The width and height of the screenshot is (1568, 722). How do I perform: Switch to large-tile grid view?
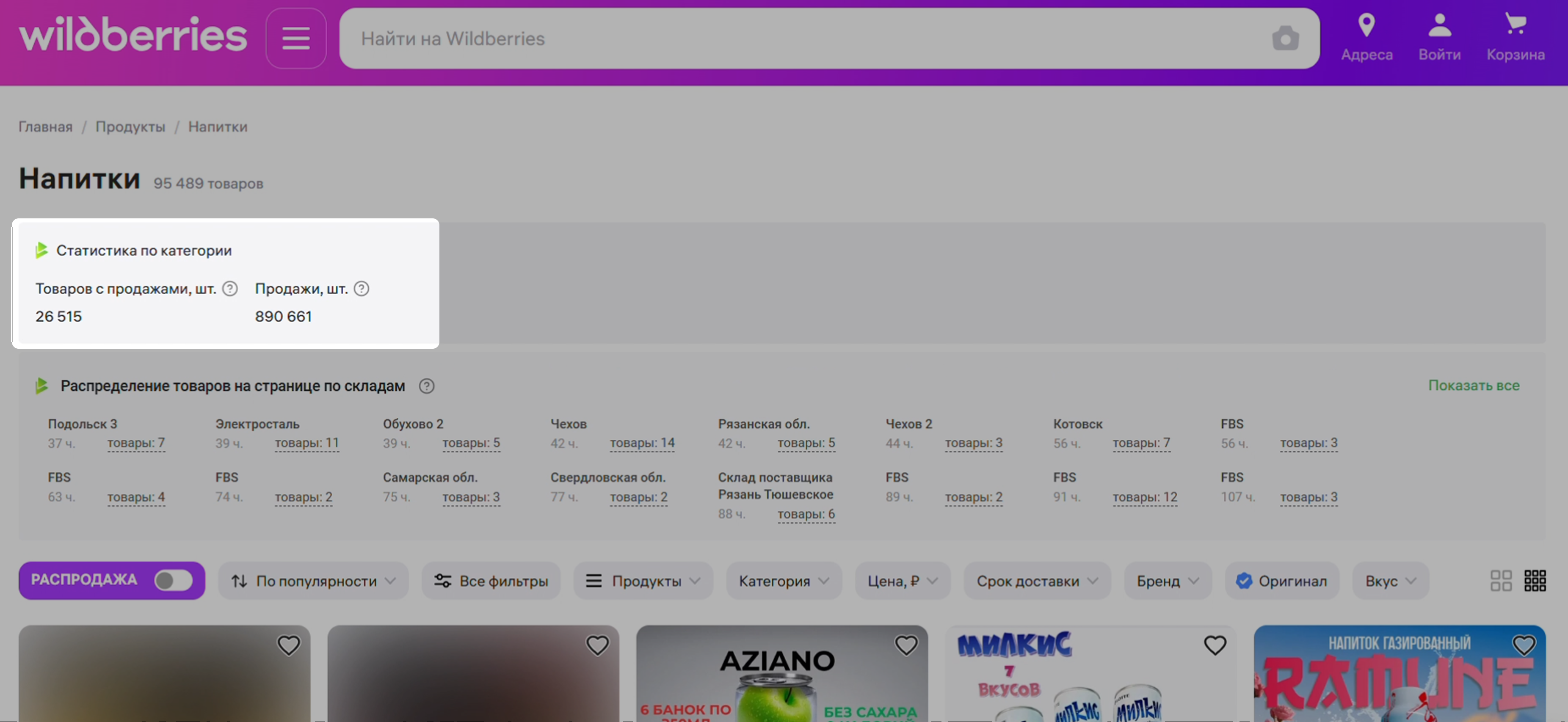pos(1500,581)
